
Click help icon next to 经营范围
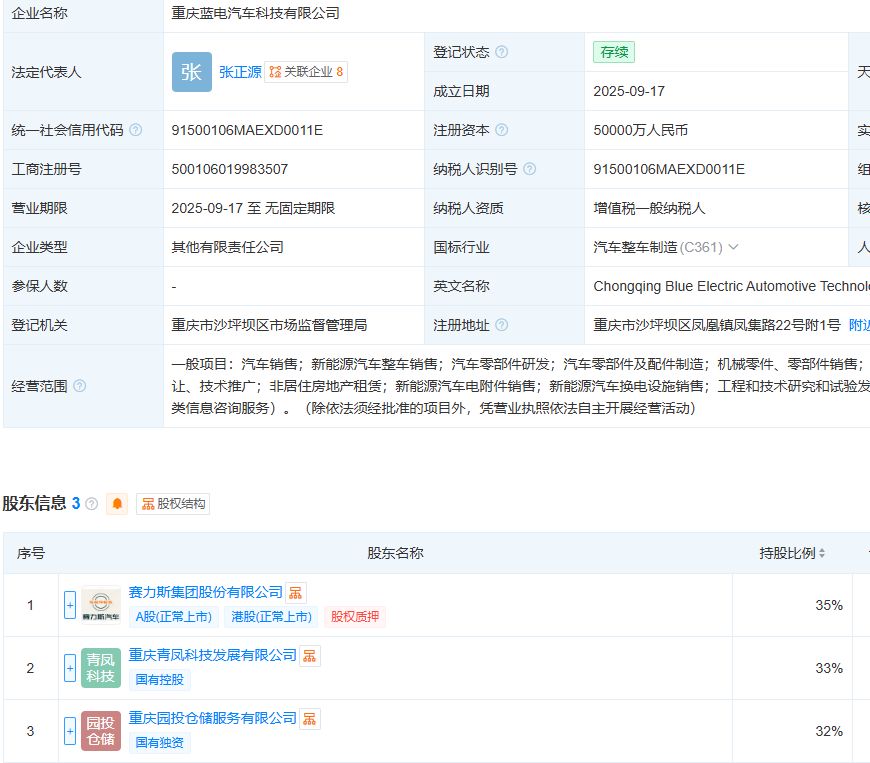coord(80,386)
